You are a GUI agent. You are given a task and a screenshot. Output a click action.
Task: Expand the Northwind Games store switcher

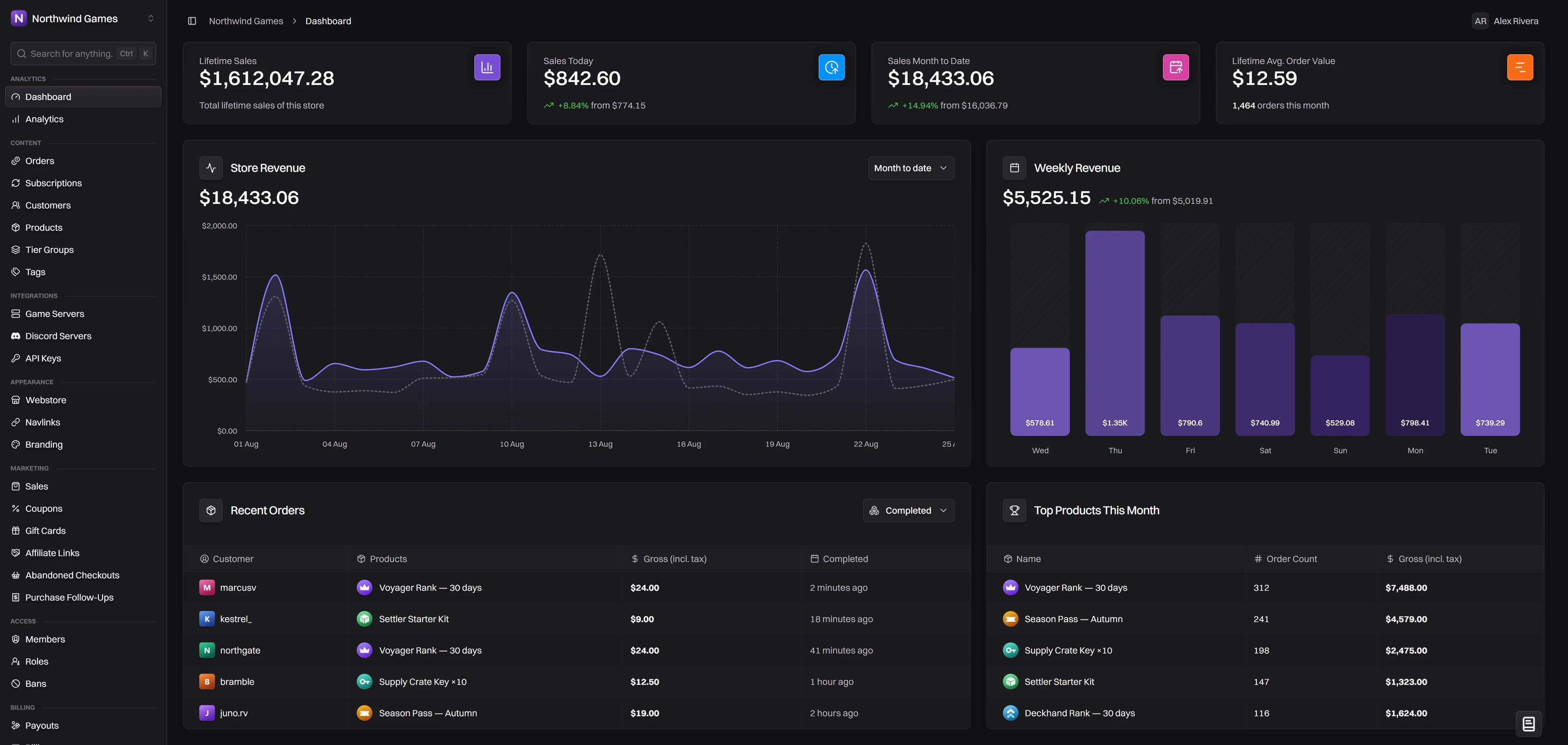151,18
